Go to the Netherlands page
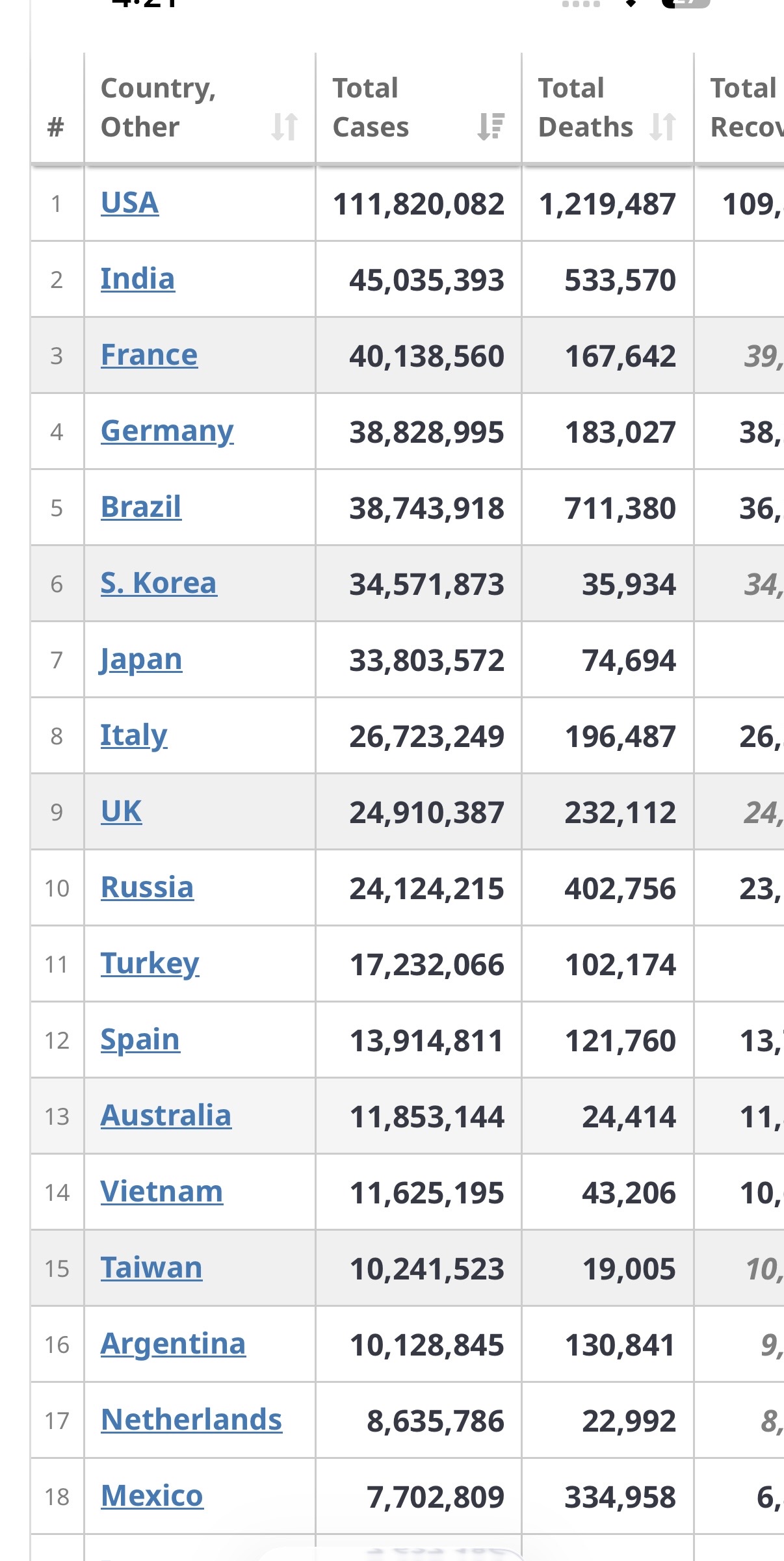Viewport: 784px width, 1561px height. click(191, 1420)
